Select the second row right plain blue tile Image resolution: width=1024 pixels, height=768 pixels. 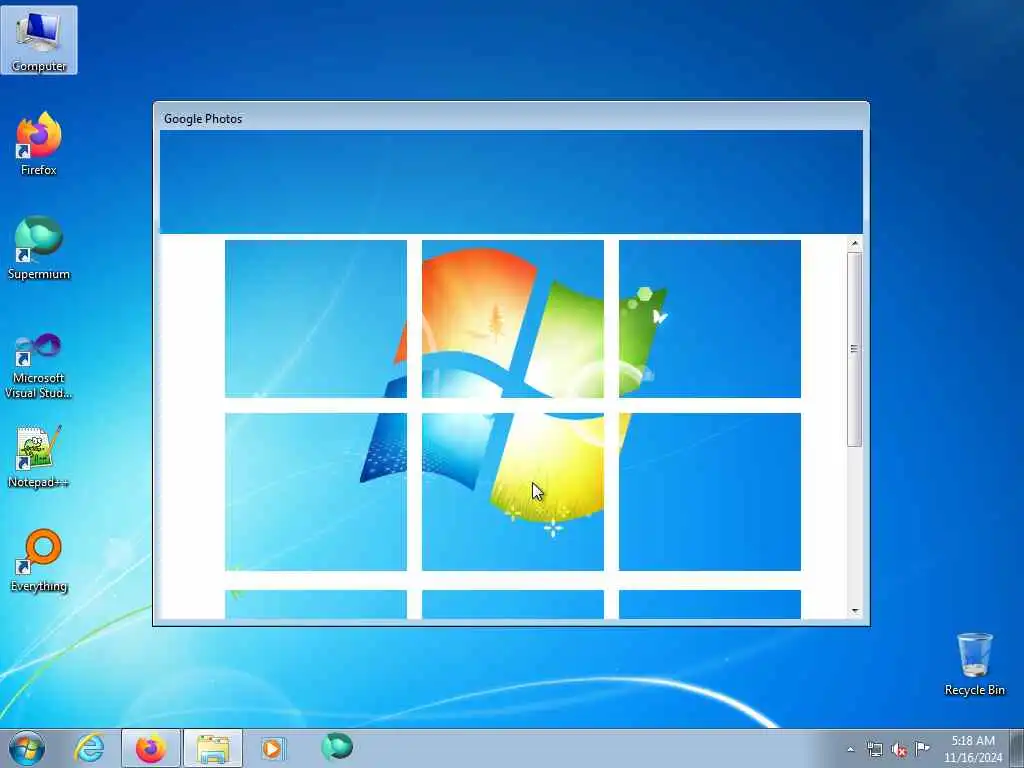710,492
